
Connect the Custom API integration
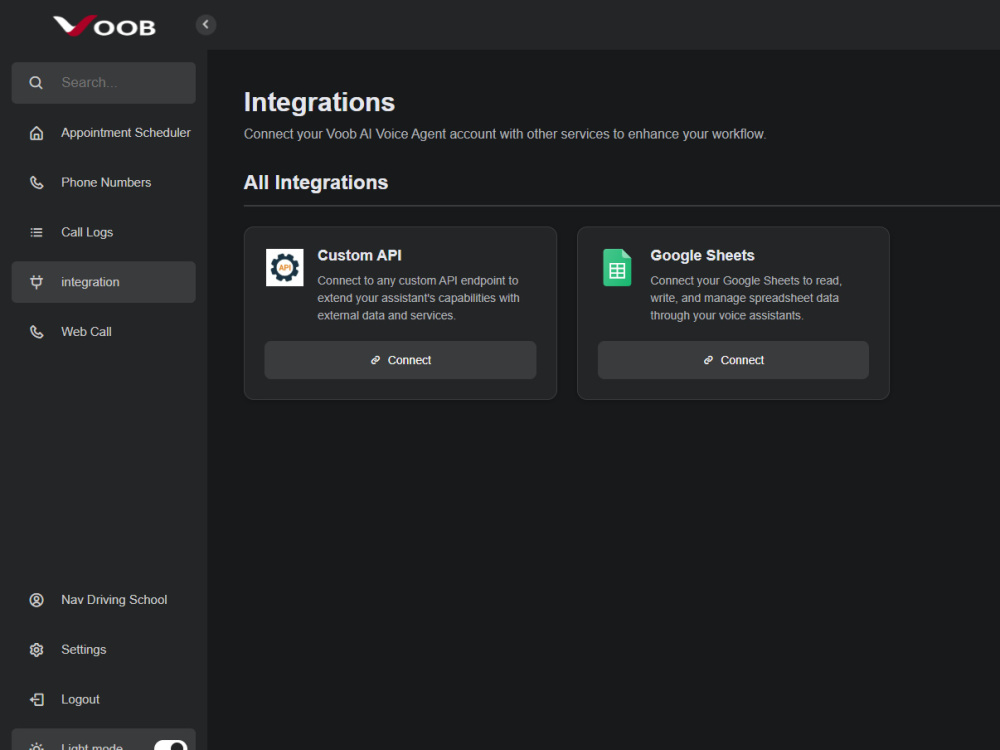401,360
